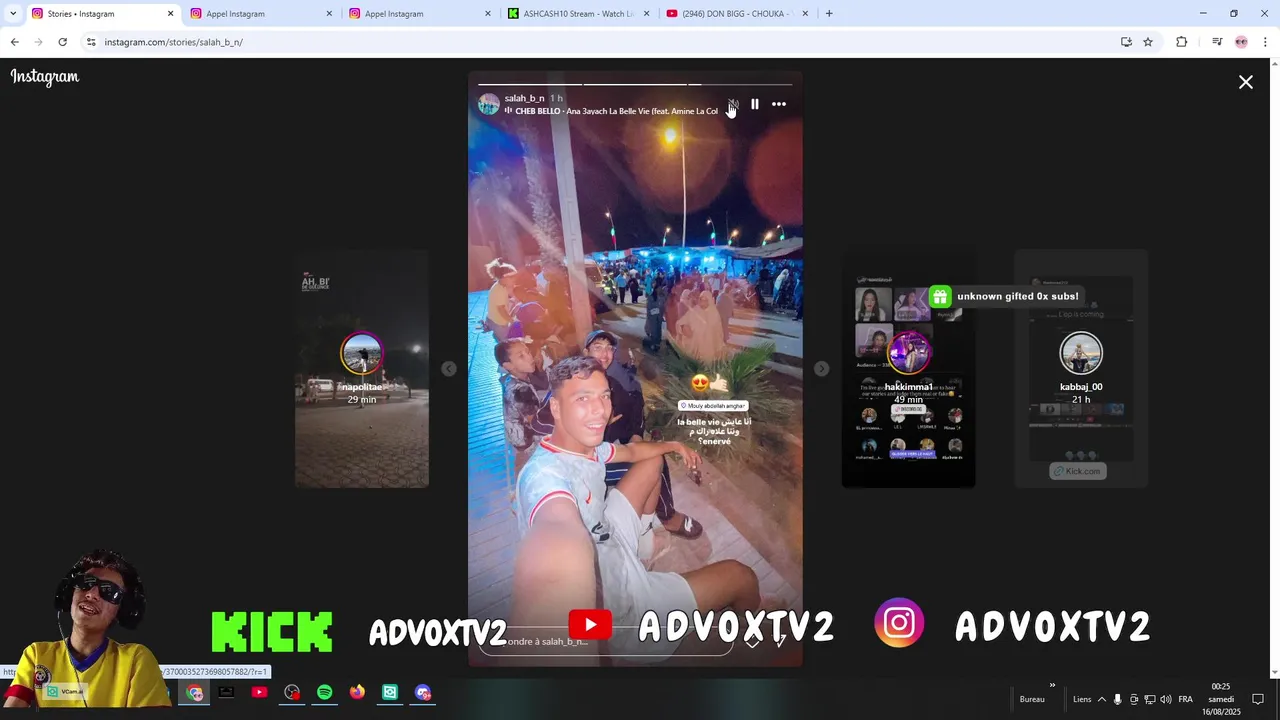Open the kabbaj_00 story thumbnail
The width and height of the screenshot is (1280, 720).
point(1081,369)
